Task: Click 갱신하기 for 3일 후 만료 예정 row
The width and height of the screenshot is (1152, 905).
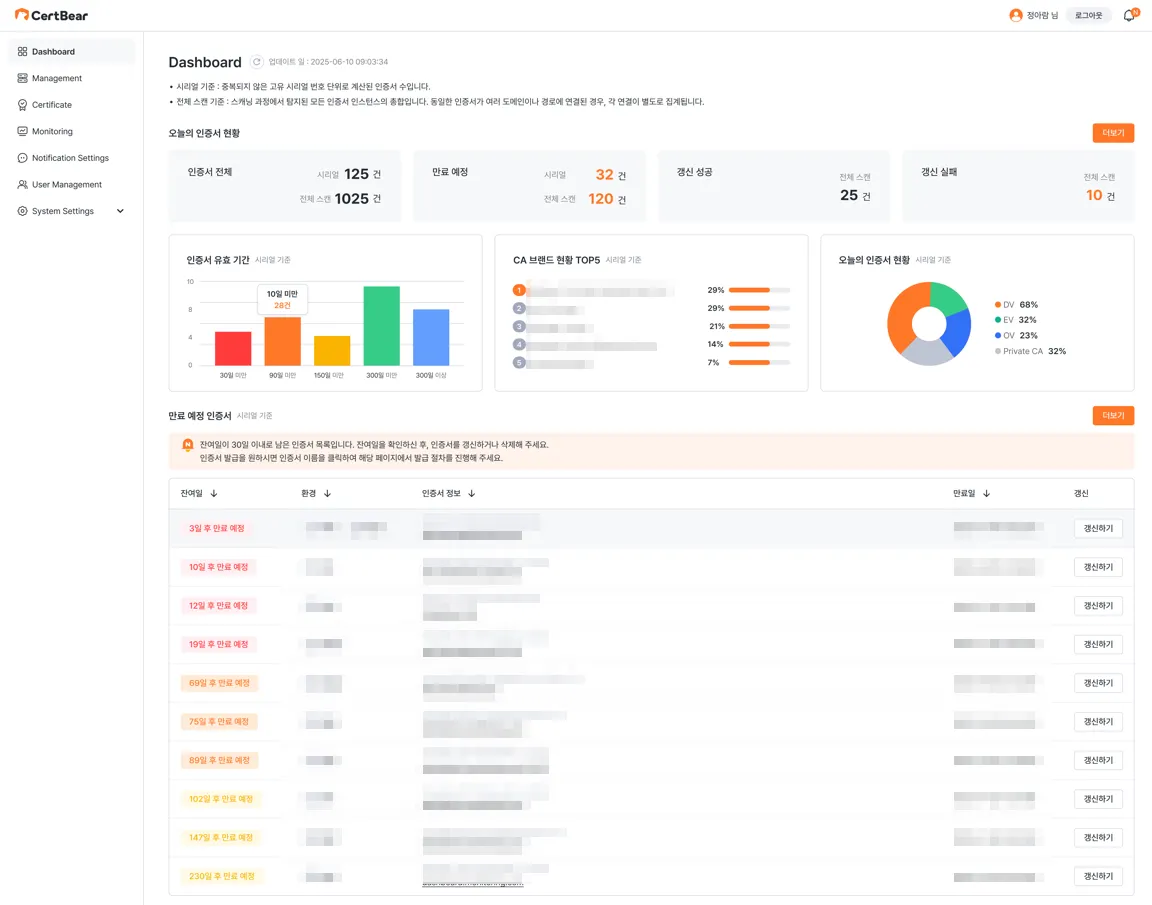Action: (1098, 528)
